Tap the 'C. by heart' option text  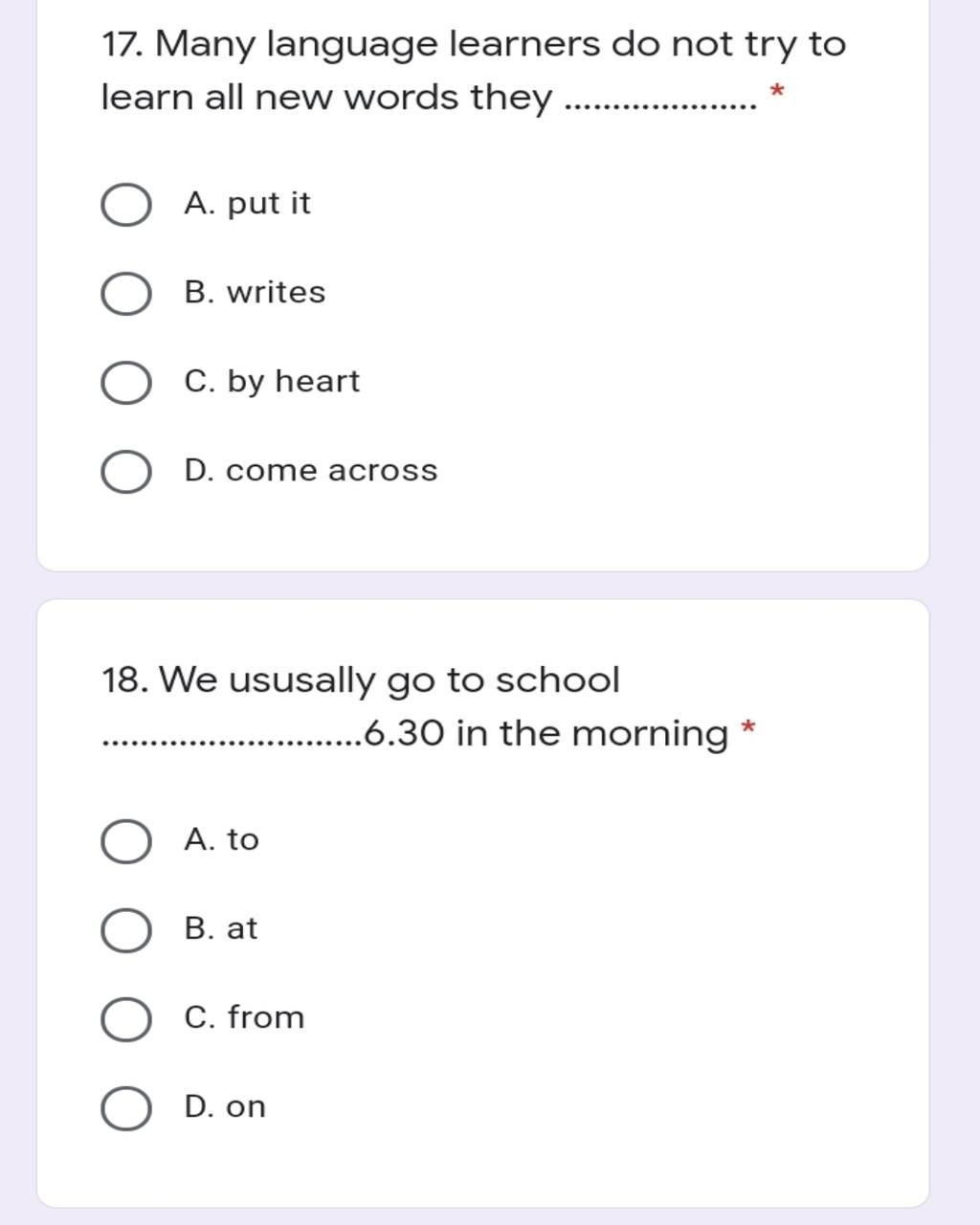pos(272,382)
